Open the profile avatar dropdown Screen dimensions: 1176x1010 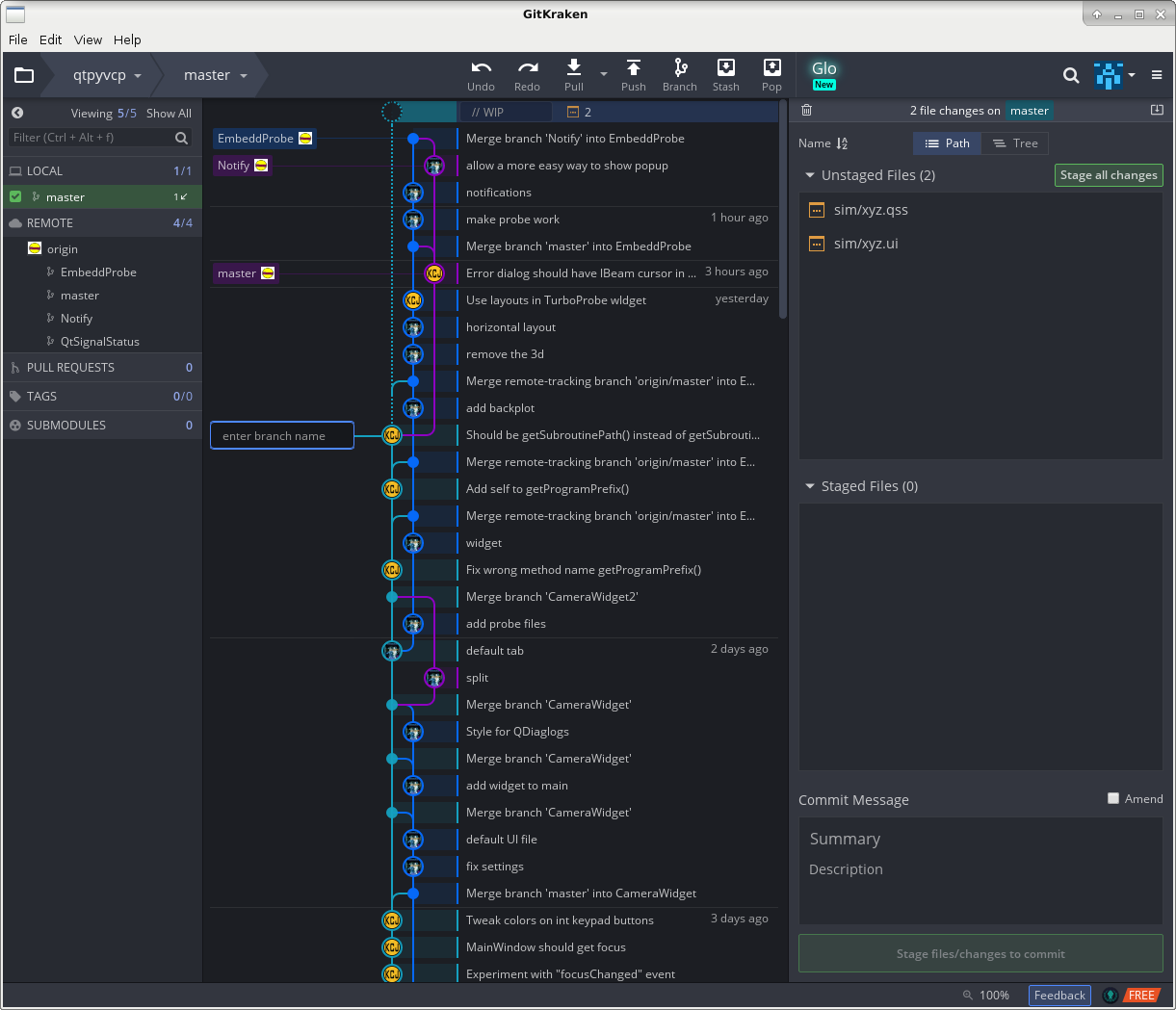[1115, 75]
